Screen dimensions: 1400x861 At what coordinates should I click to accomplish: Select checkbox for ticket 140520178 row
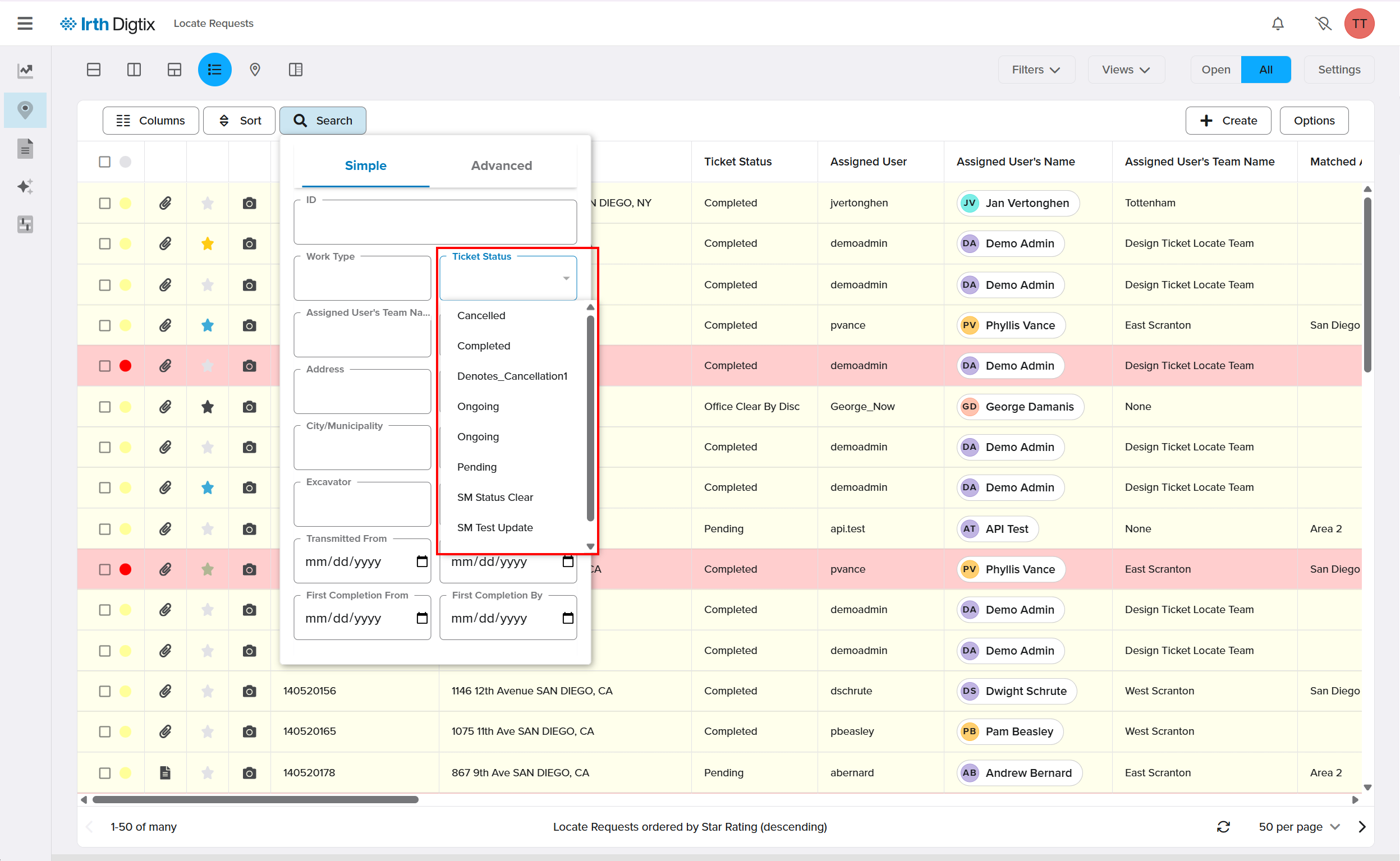point(104,773)
